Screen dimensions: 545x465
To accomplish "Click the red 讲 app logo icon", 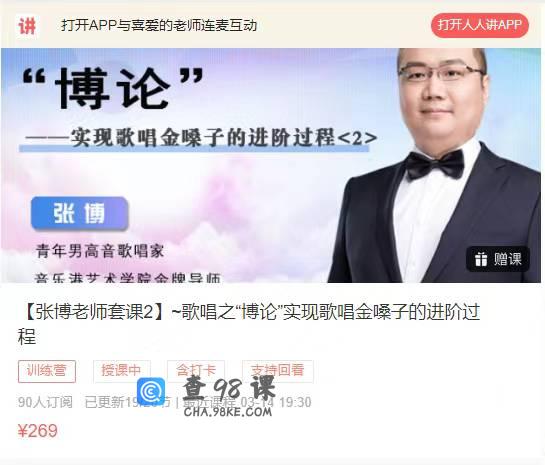I will pyautogui.click(x=27, y=26).
